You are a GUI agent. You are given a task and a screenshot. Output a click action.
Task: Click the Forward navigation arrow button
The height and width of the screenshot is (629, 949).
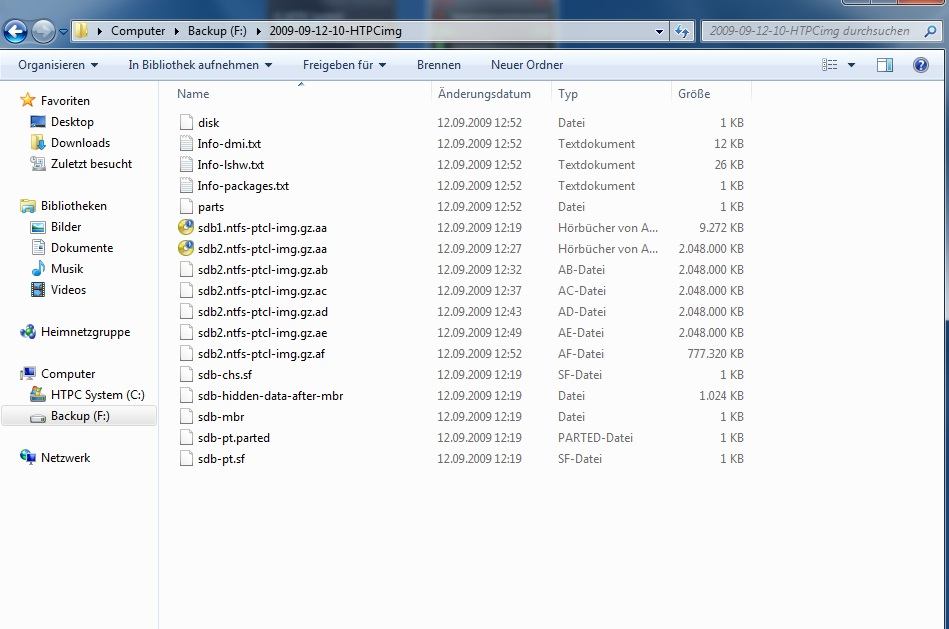click(43, 31)
